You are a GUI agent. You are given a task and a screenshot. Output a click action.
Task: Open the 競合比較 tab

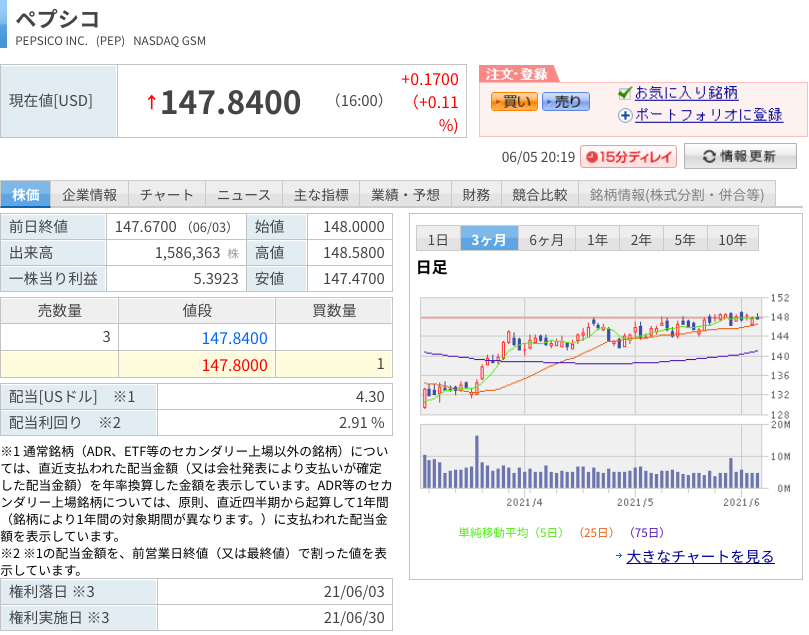540,194
